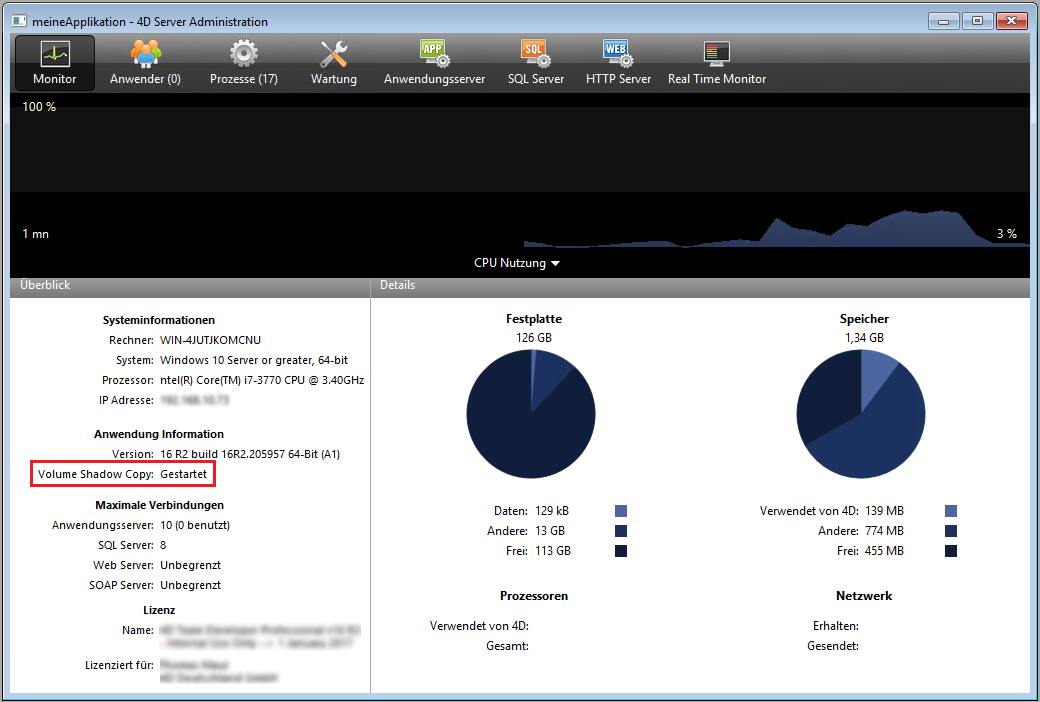
Task: Maximize the 4D Server Administration window
Action: pos(977,20)
